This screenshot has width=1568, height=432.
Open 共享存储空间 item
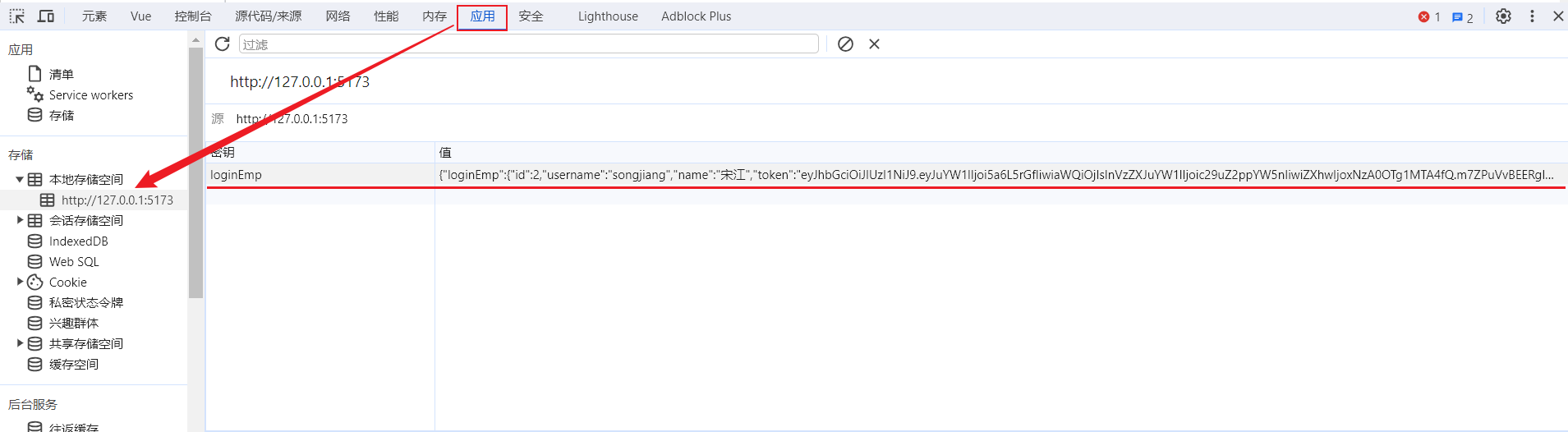pyautogui.click(x=86, y=343)
